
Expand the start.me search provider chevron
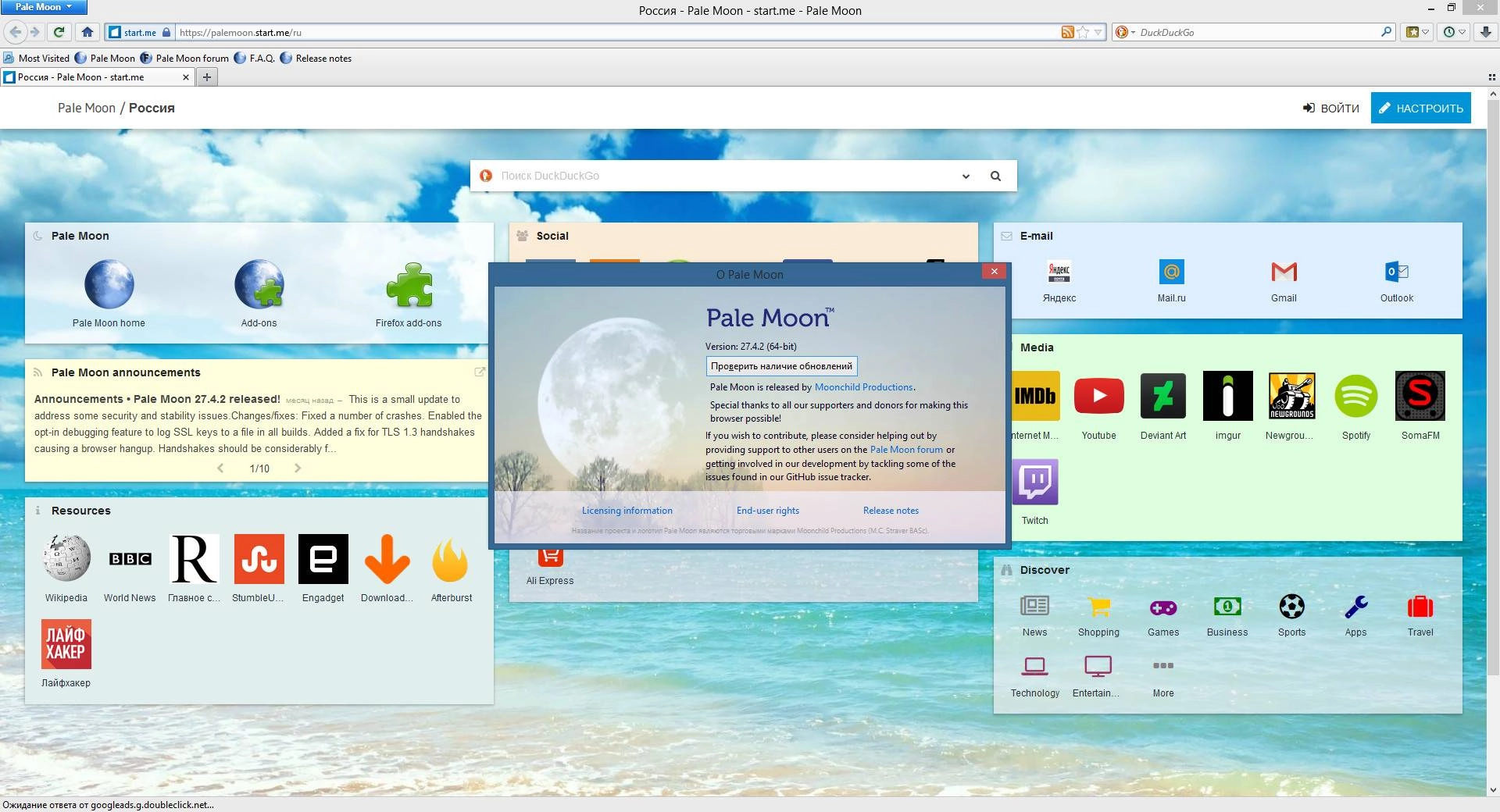pyautogui.click(x=966, y=176)
